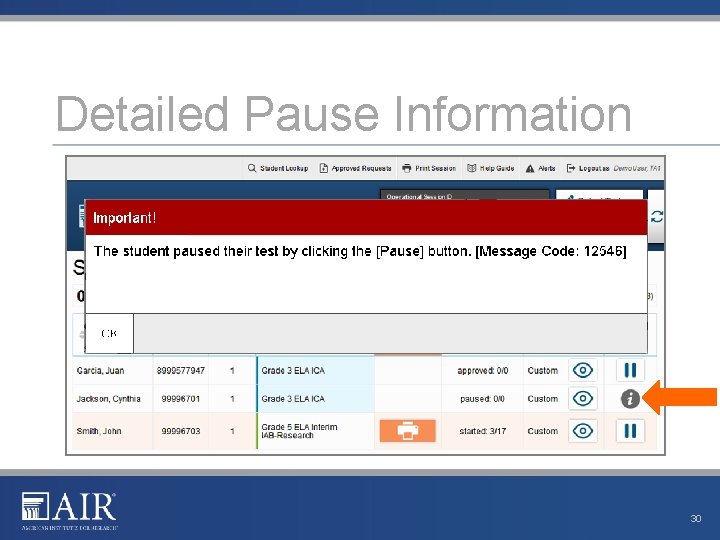The image size is (720, 540).
Task: Confirm the Important dialog with OK
Action: 109,333
